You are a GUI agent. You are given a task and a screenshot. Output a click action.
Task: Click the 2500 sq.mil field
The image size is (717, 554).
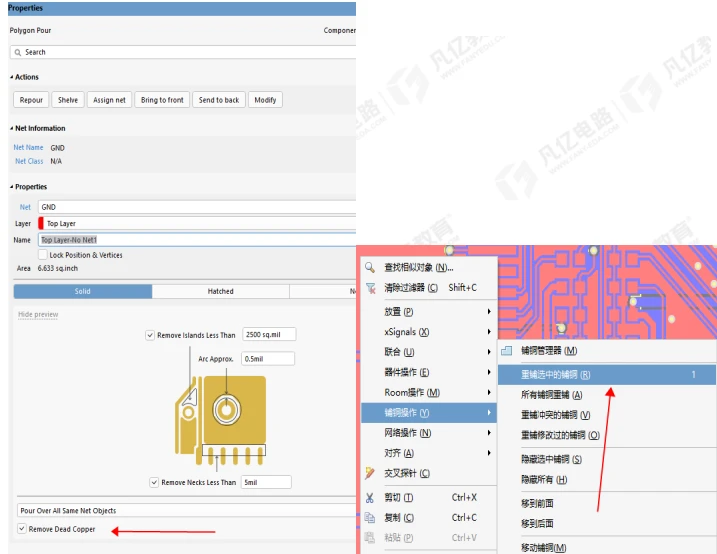269,335
